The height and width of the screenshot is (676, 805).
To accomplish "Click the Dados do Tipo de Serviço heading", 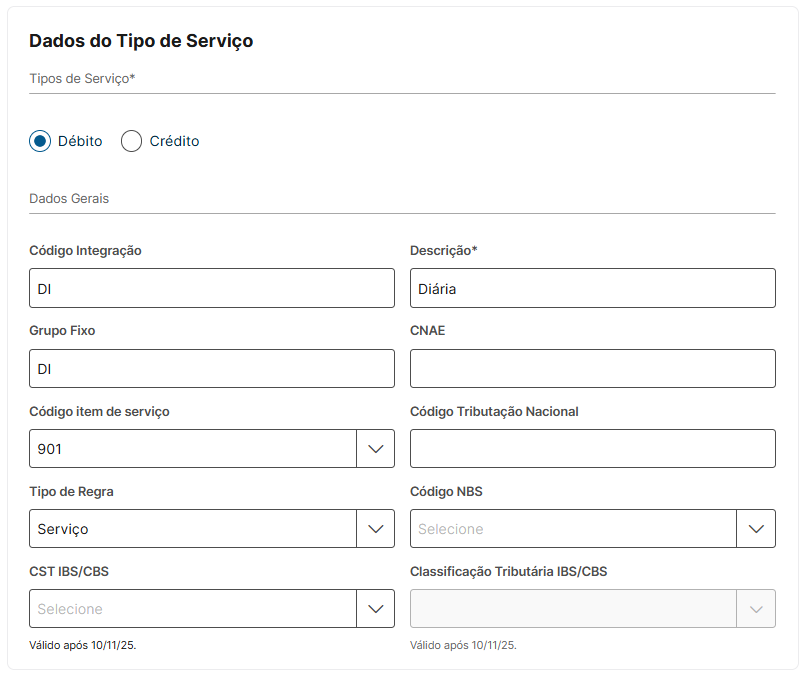I will [141, 41].
